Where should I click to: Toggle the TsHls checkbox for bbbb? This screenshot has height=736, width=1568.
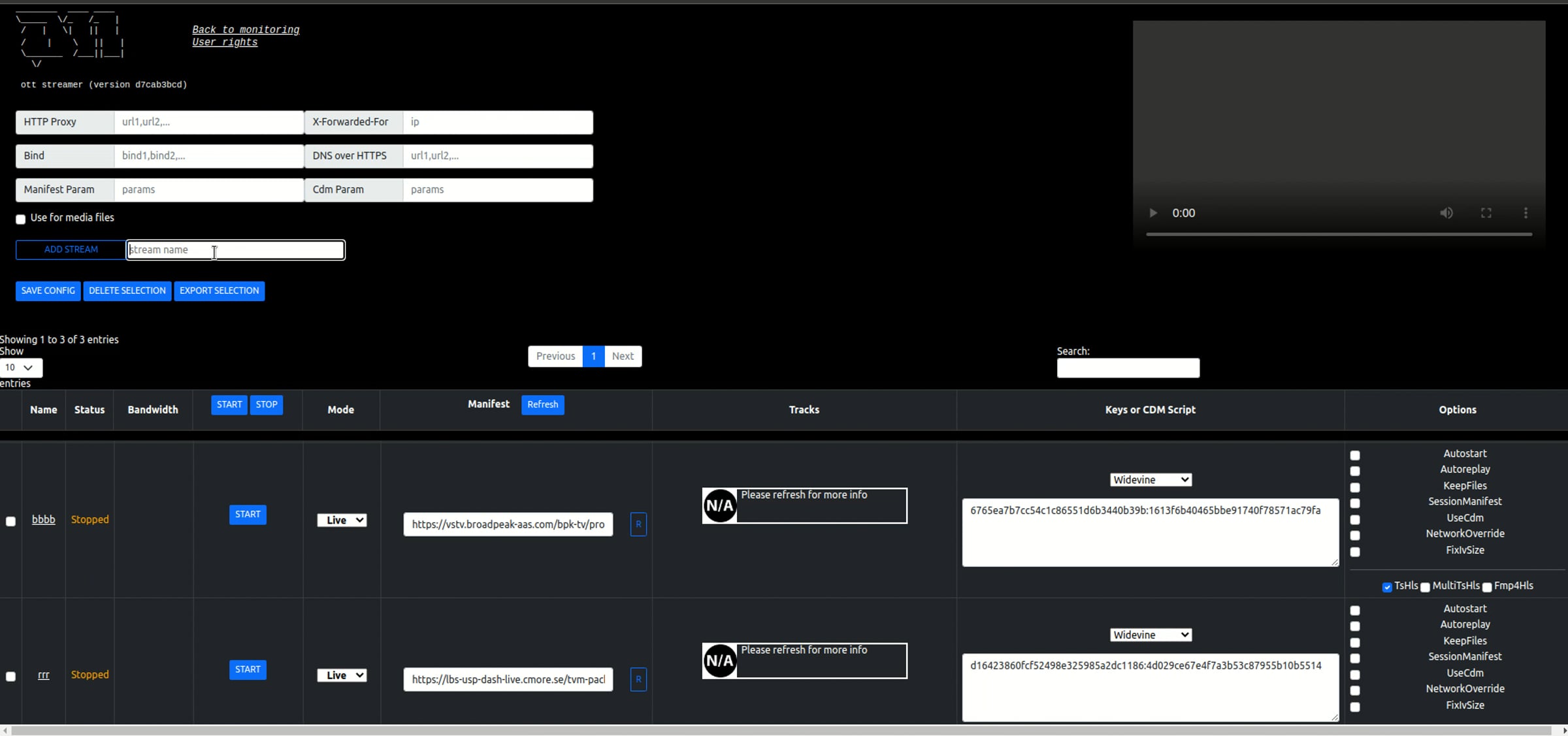tap(1387, 587)
